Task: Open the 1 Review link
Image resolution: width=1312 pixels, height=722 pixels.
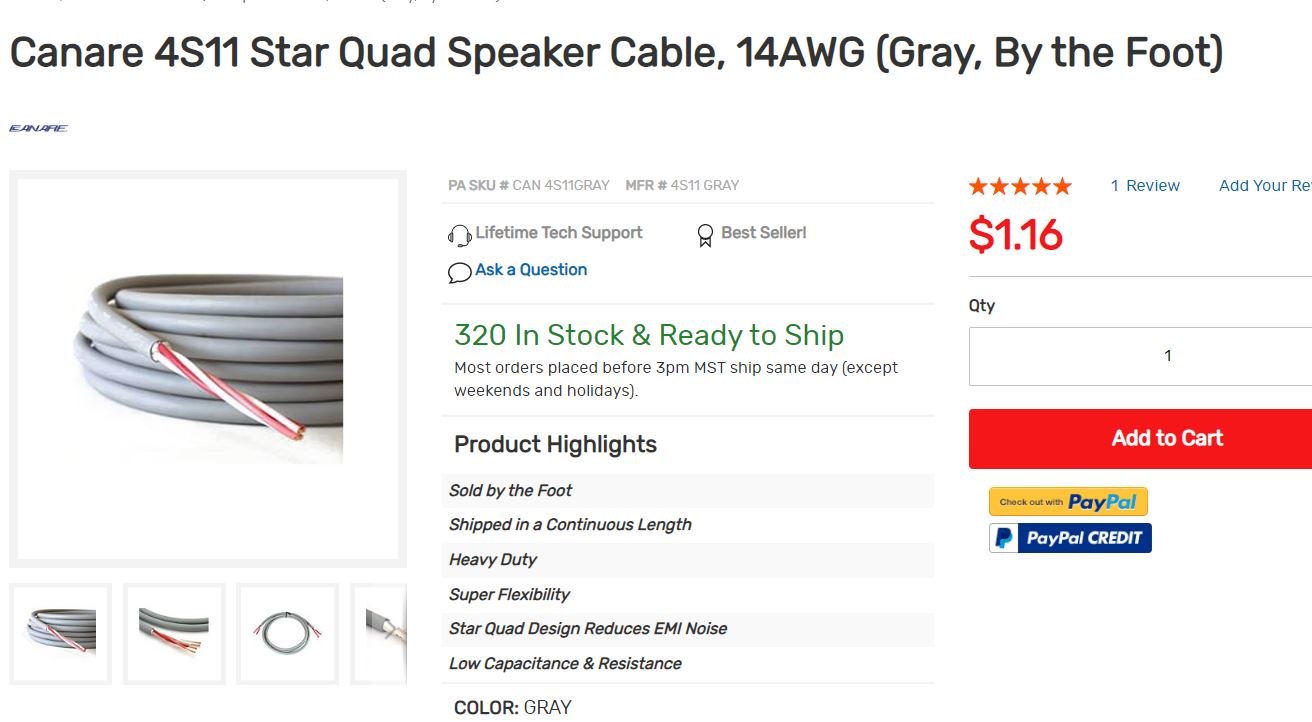Action: [1145, 186]
